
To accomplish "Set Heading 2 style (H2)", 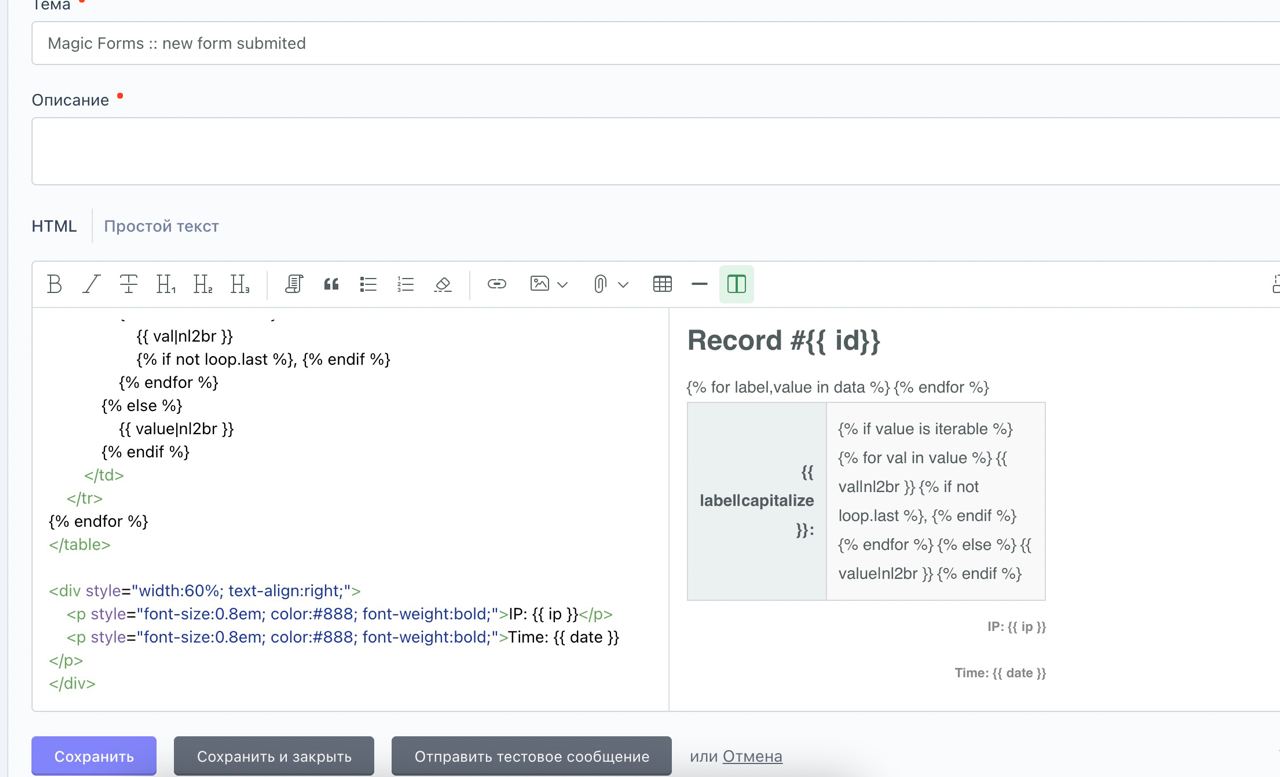I will click(x=203, y=284).
